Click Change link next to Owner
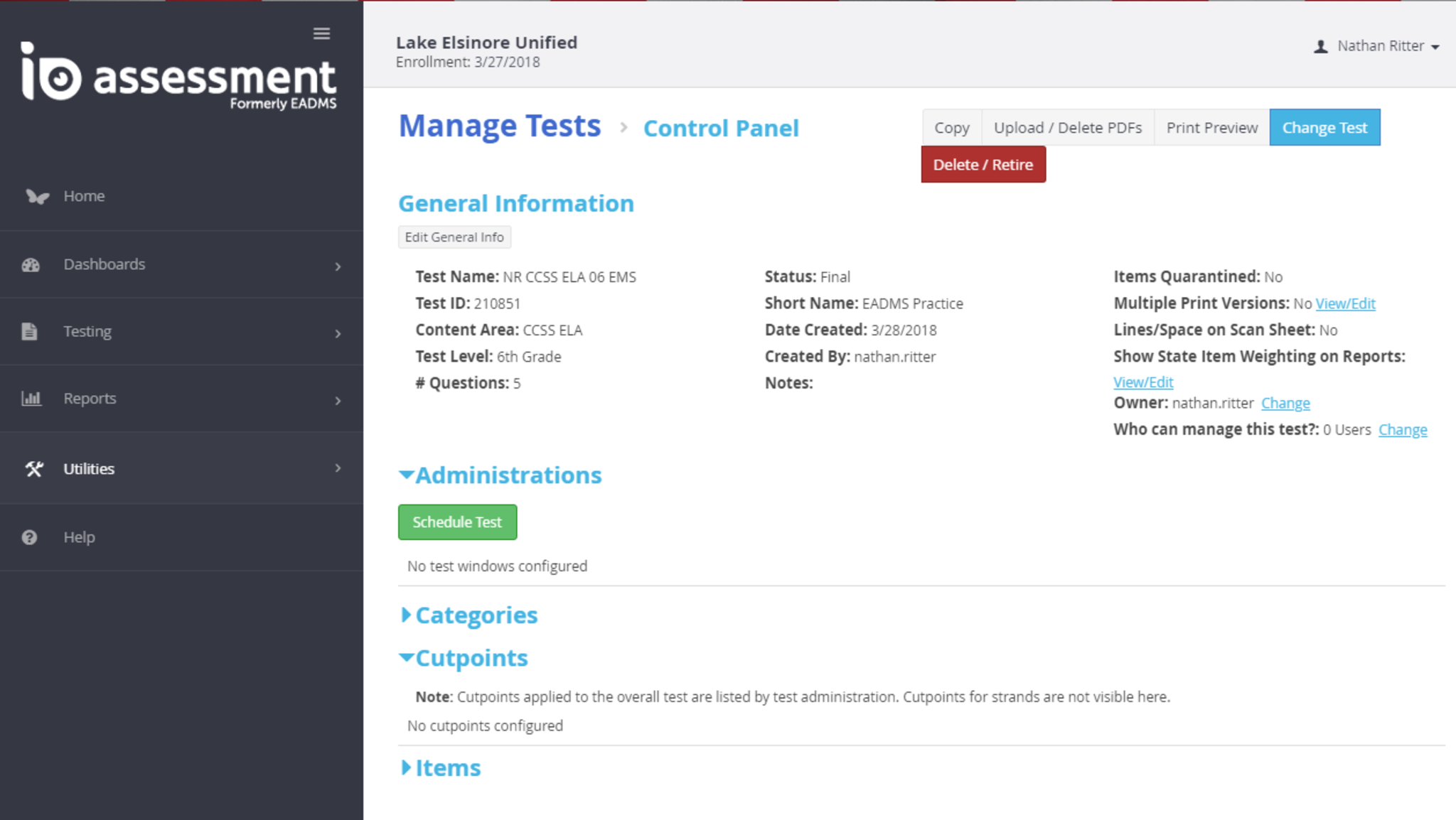The image size is (1456, 820). [x=1285, y=403]
